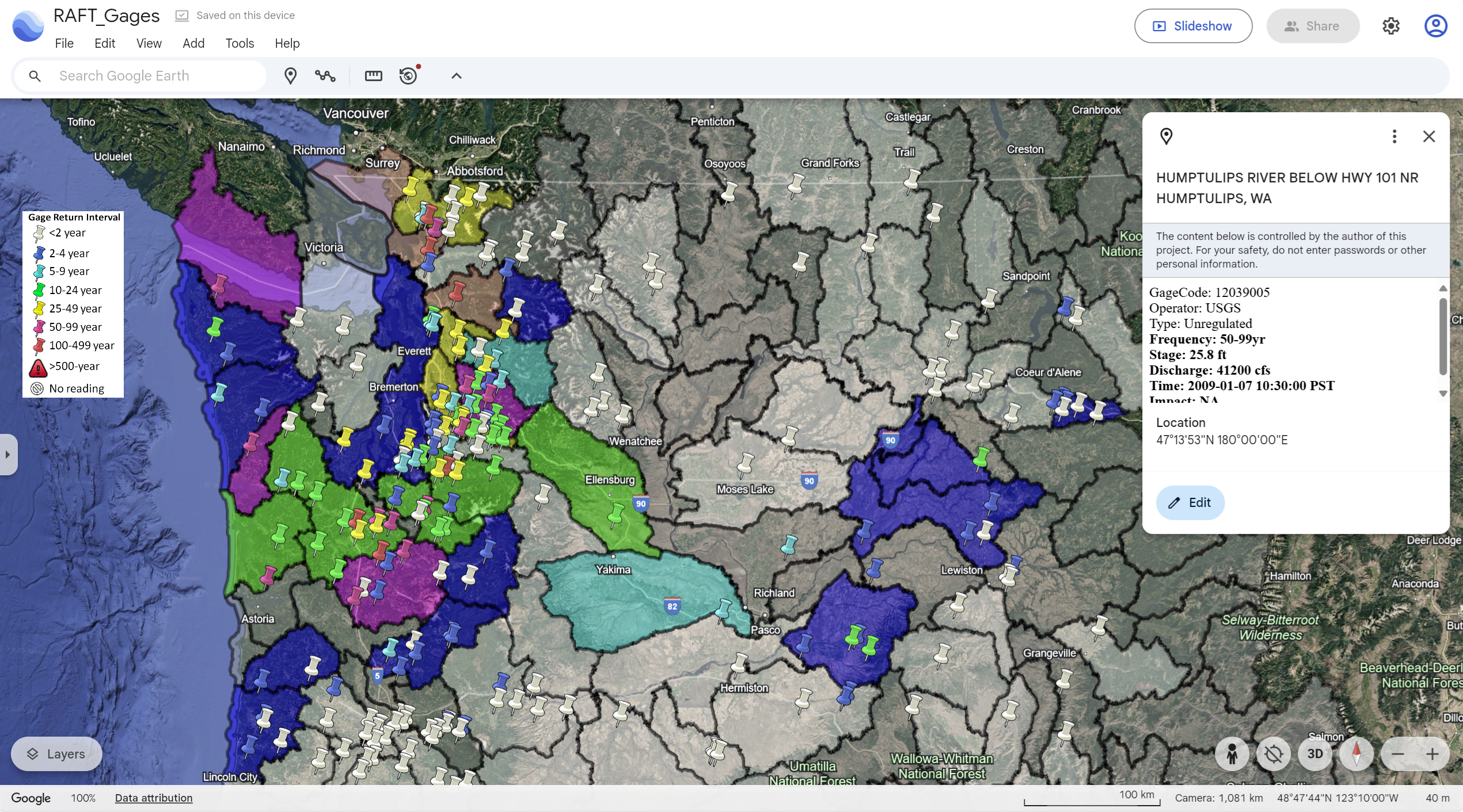
Task: Click the search magnifier icon
Action: pos(35,76)
